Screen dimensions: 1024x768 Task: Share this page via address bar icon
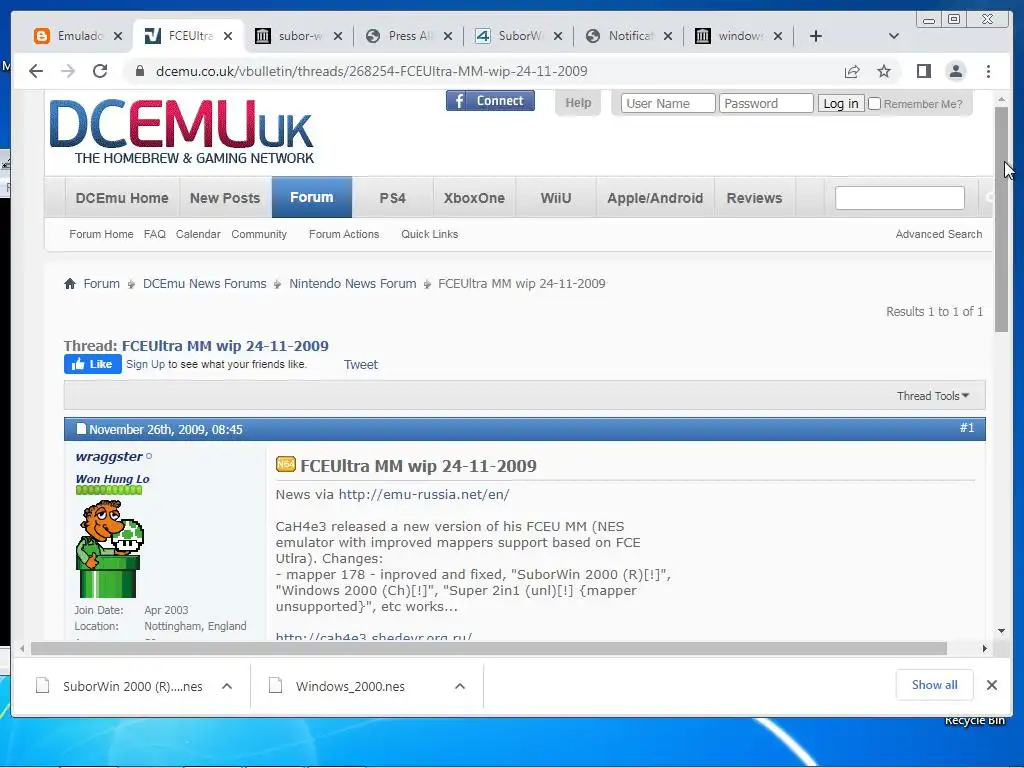pyautogui.click(x=852, y=71)
